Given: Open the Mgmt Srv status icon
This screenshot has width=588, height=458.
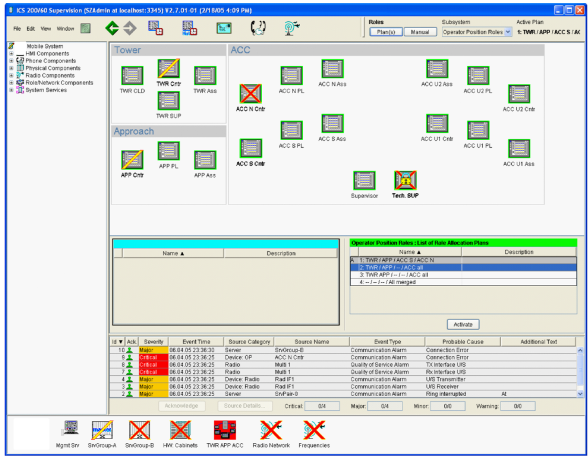Looking at the screenshot, I should coord(70,429).
